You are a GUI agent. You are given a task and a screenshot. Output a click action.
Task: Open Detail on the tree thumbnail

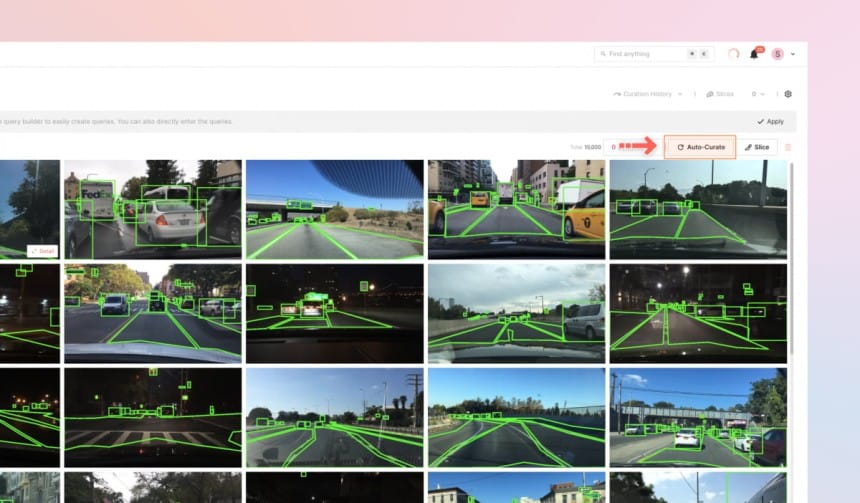tap(43, 251)
